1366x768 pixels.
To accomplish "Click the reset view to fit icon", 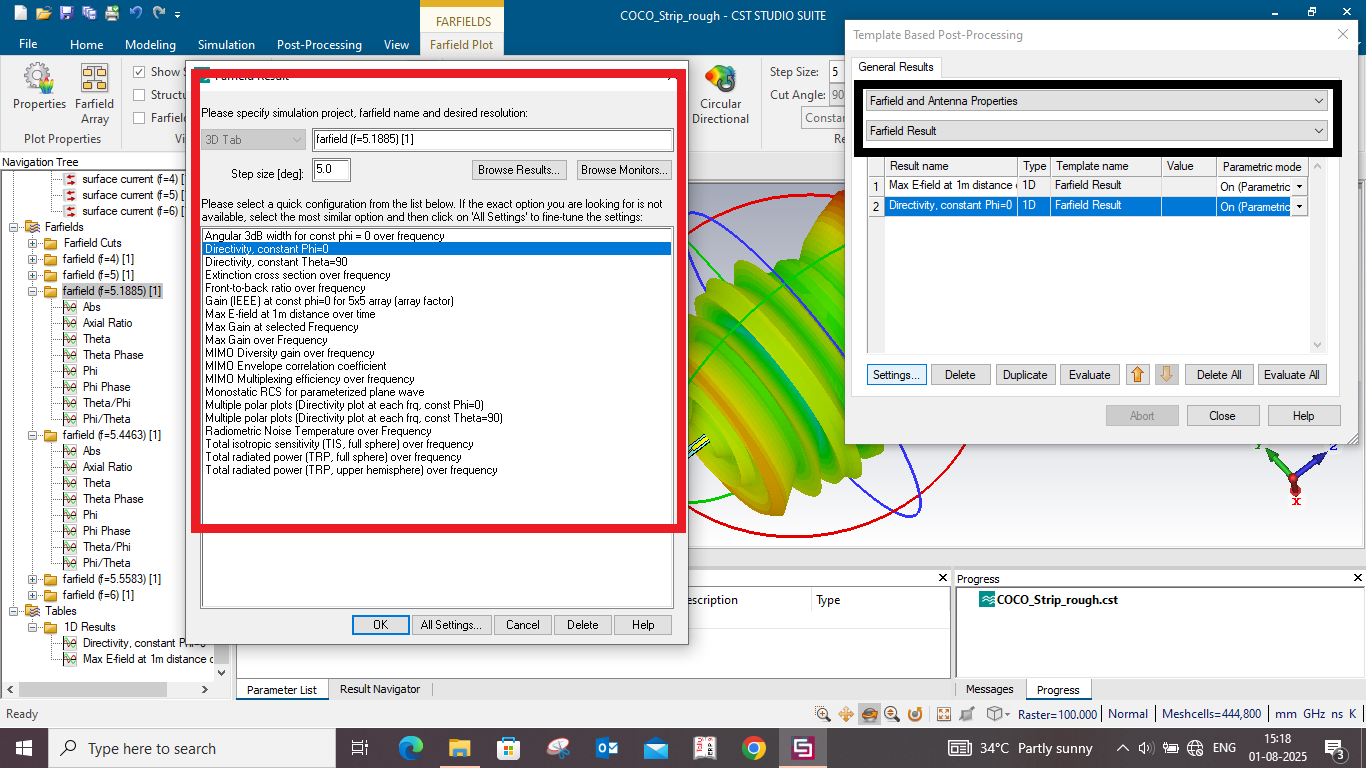I will pos(943,714).
